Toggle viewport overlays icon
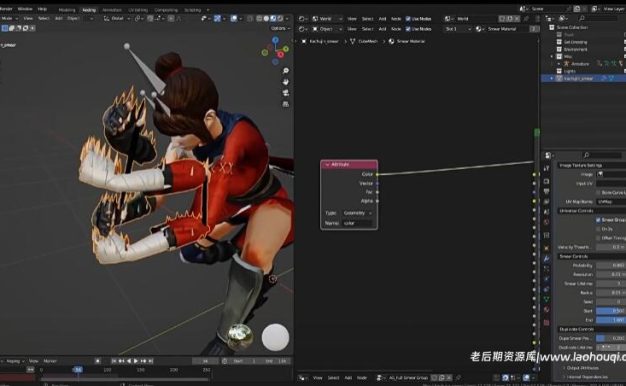This screenshot has width=626, height=386. point(234,18)
